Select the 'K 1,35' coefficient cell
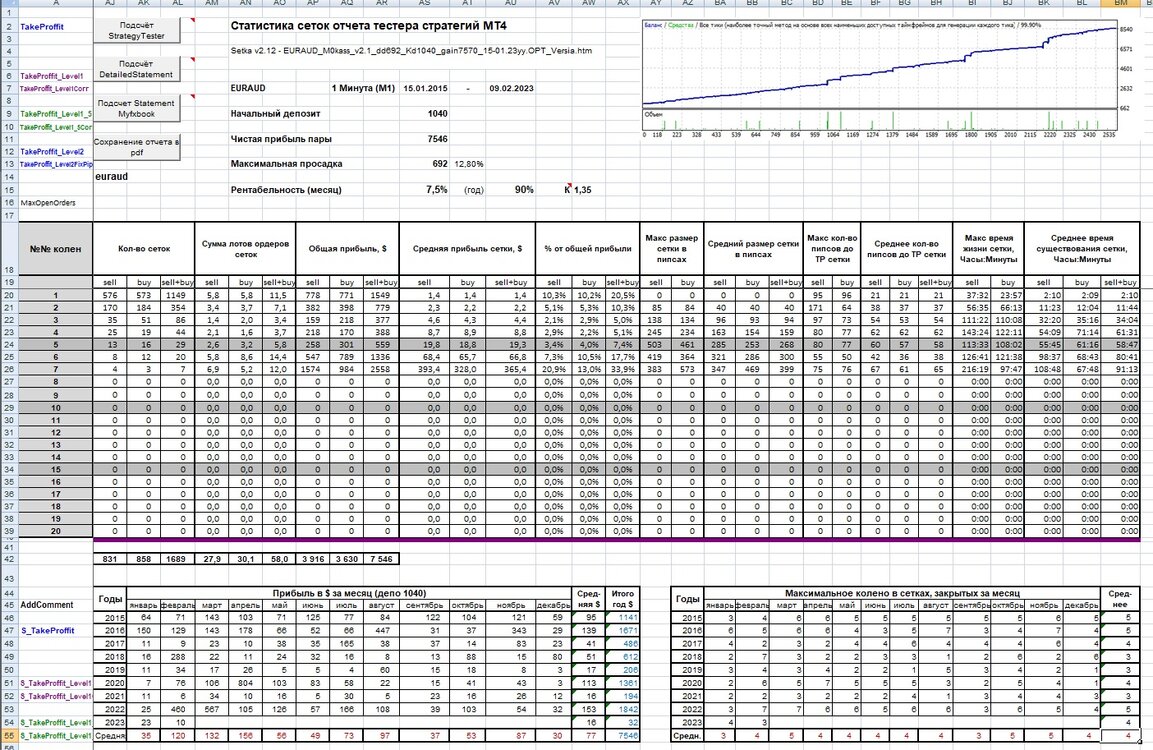The height and width of the screenshot is (750, 1153). coord(578,190)
